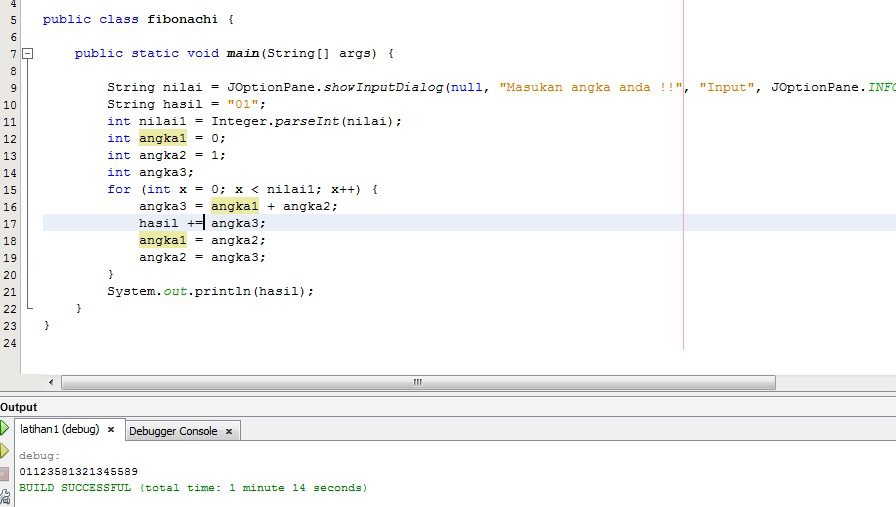Close the Debugger Console tab
The height and width of the screenshot is (507, 896).
click(x=229, y=432)
